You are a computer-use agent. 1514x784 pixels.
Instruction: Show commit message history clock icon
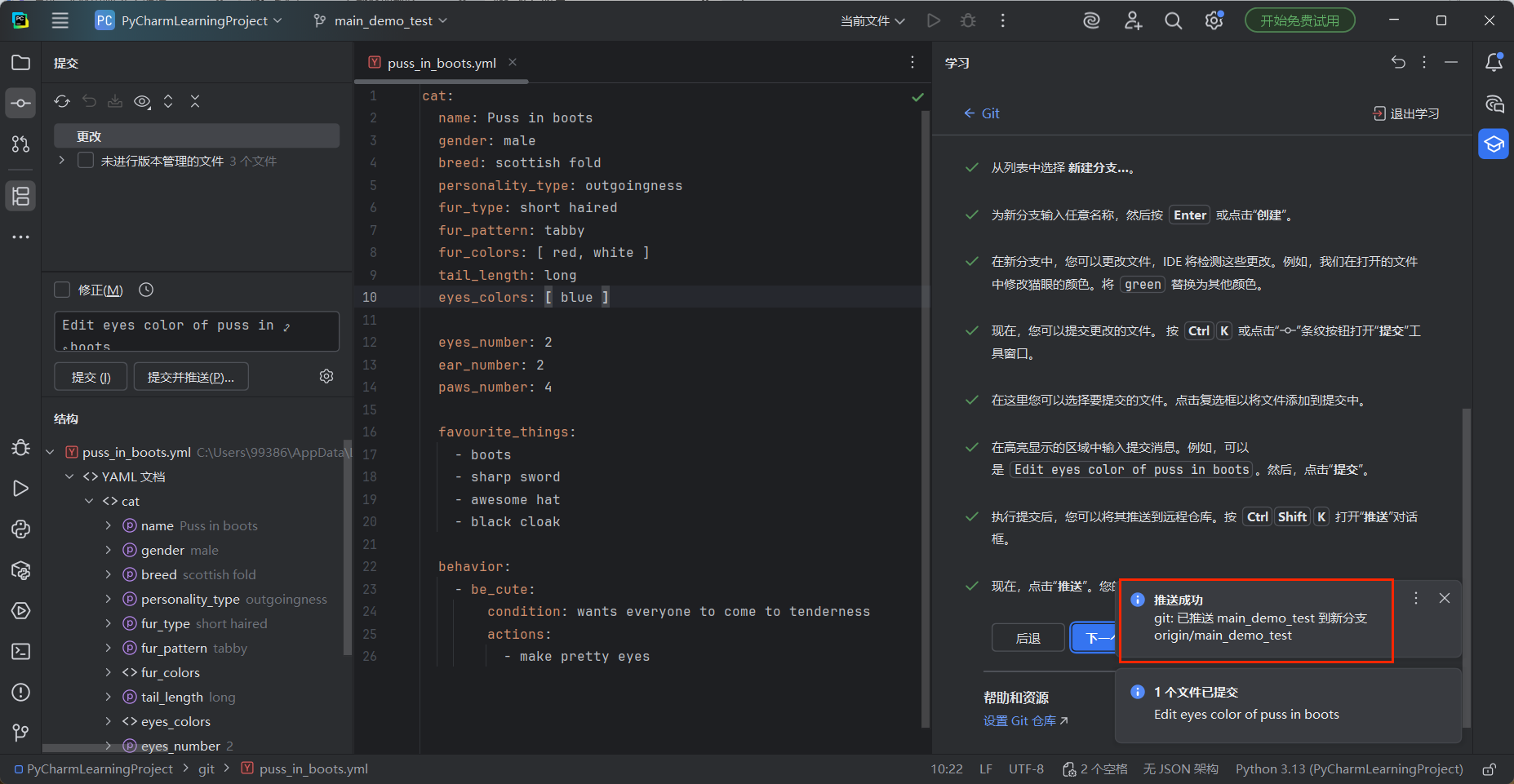146,290
